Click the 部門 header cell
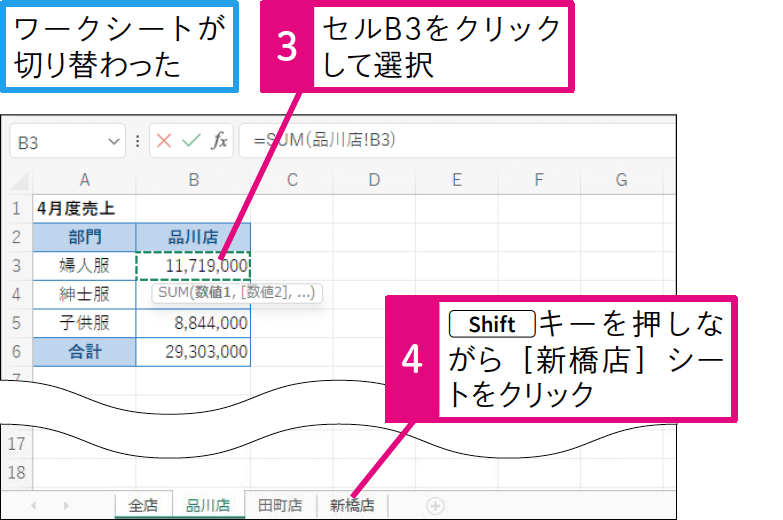Image resolution: width=783 pixels, height=520 pixels. (84, 237)
